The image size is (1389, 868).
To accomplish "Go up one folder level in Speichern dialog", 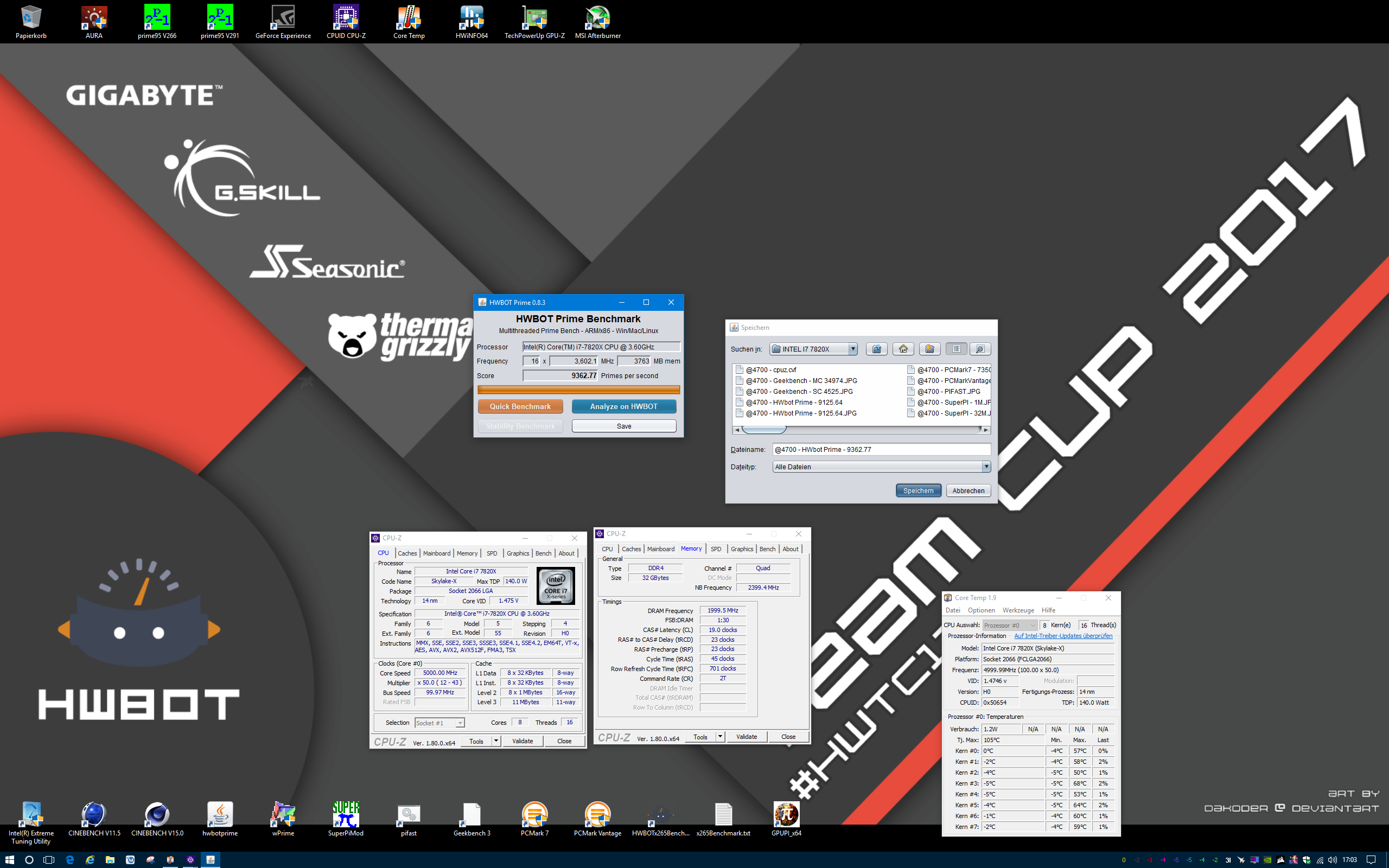I will [x=876, y=349].
